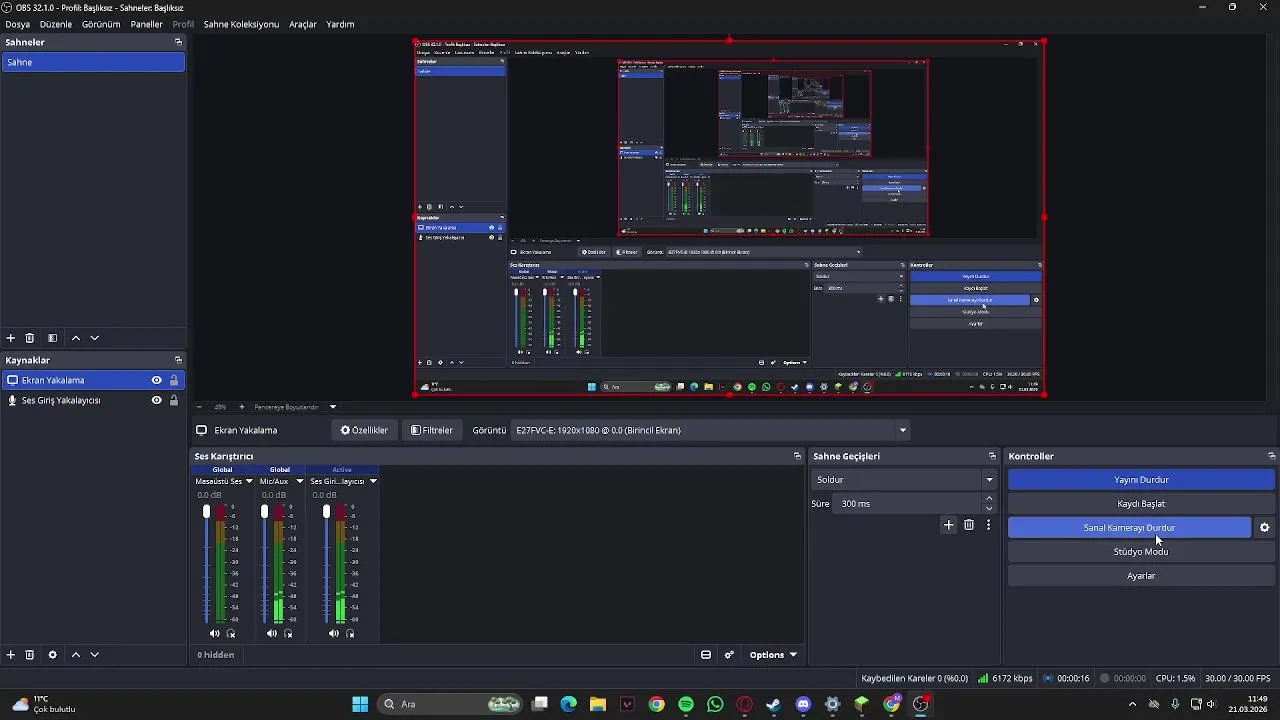Open the Sahne Koleksiyonu menu
Image resolution: width=1280 pixels, height=720 pixels.
coord(241,24)
